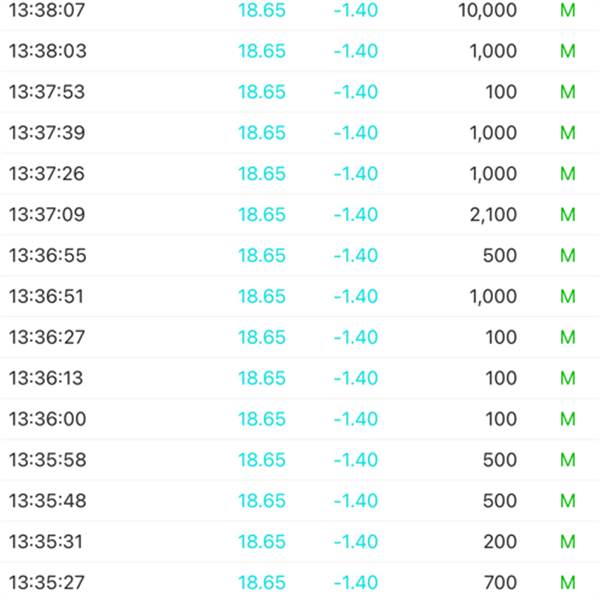Select the 700 volume entry
This screenshot has height=600, width=600.
(501, 583)
